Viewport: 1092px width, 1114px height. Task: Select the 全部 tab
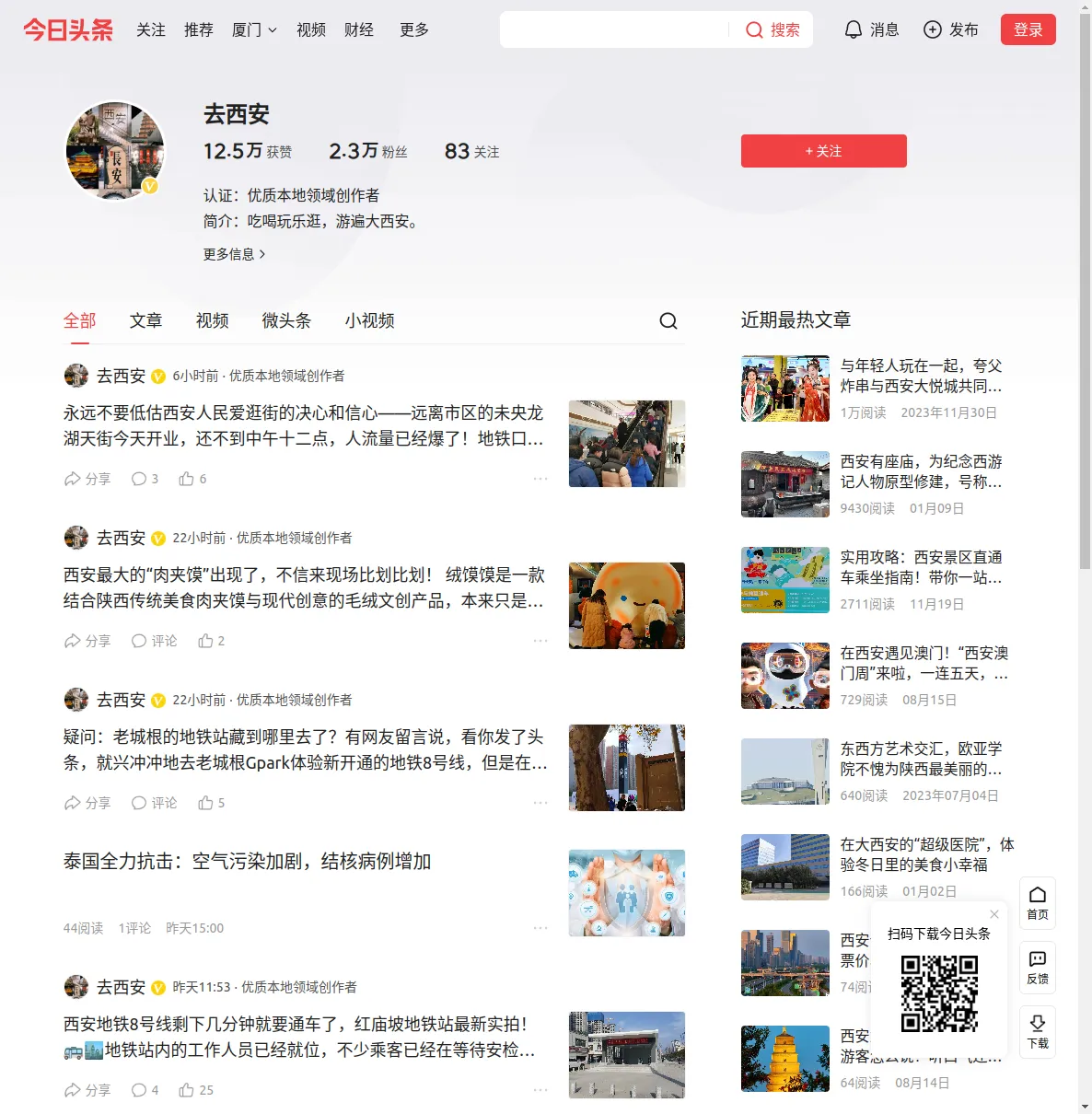point(80,320)
